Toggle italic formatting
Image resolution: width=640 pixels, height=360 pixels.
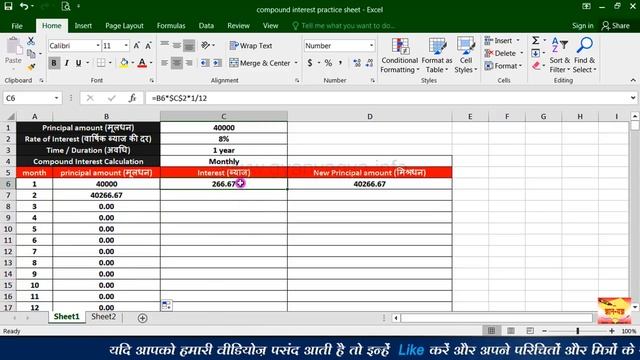(66, 63)
